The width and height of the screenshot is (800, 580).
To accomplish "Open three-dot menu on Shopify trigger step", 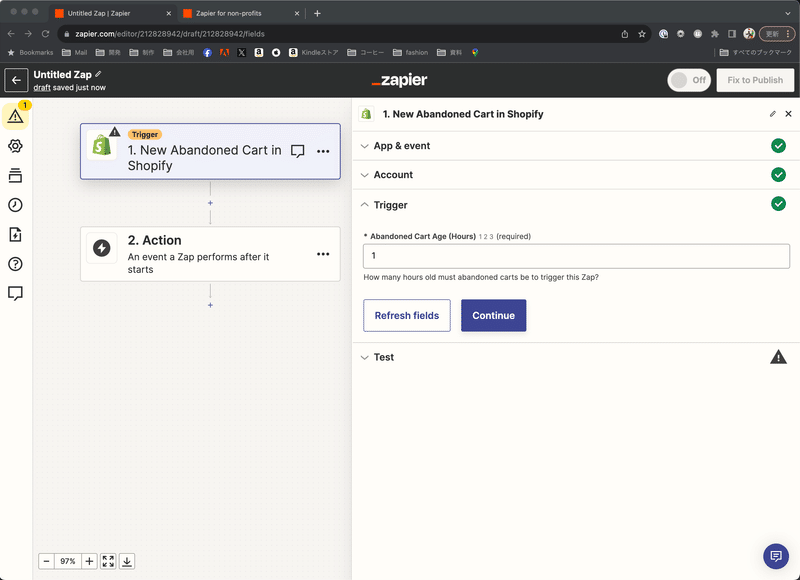I will (x=323, y=151).
